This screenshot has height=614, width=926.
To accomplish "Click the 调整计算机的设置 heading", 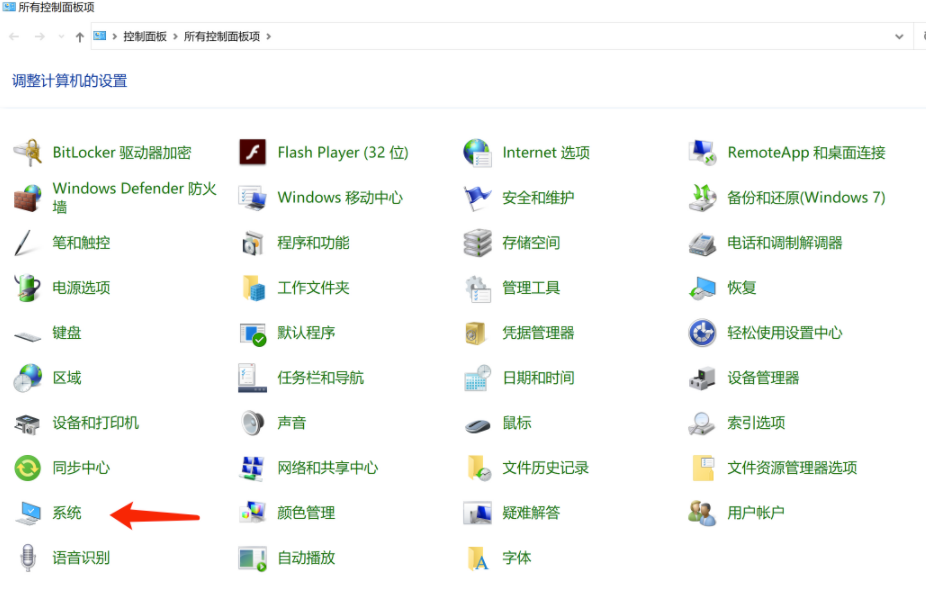I will coord(70,81).
